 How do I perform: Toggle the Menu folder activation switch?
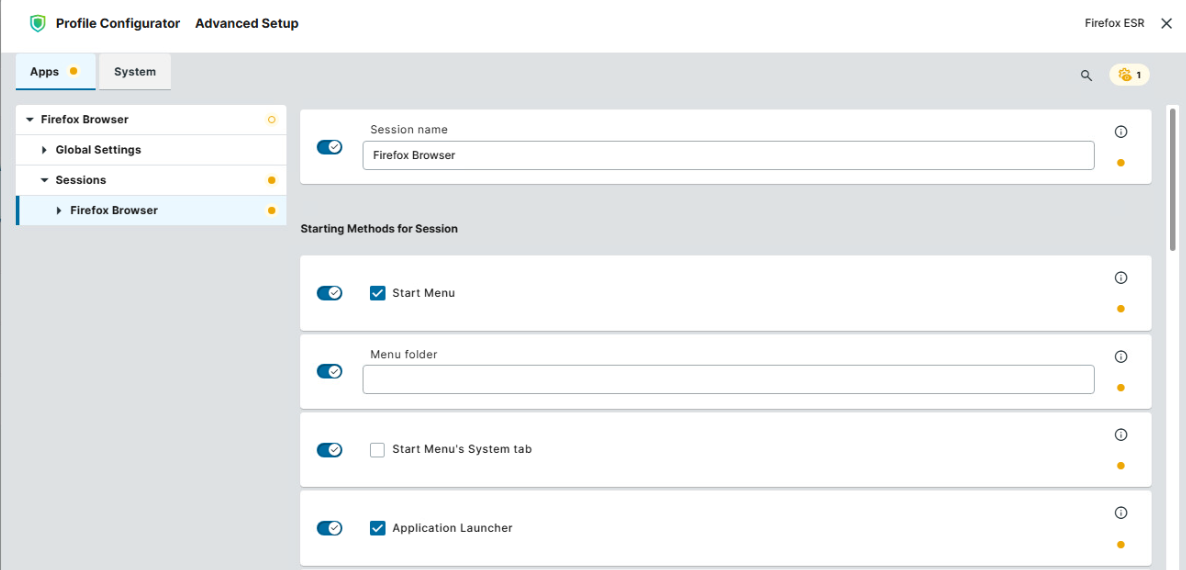[329, 371]
